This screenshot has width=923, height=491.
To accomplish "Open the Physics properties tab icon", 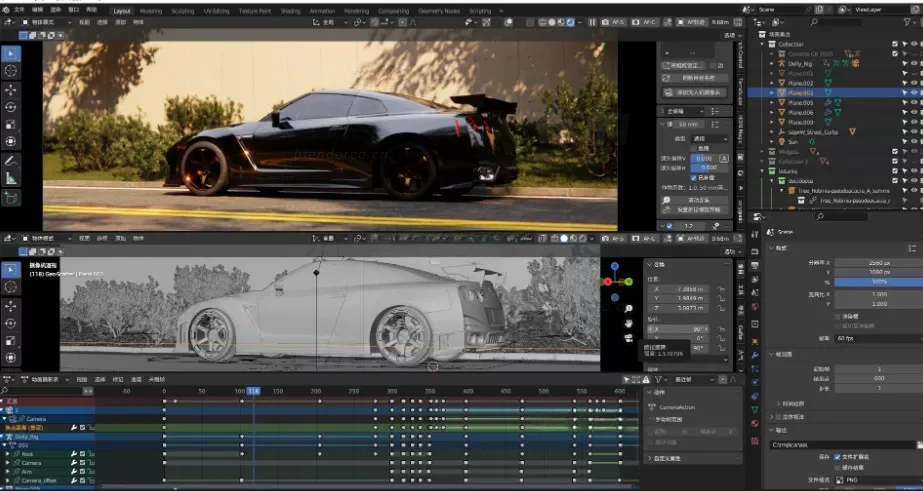I will 755,382.
